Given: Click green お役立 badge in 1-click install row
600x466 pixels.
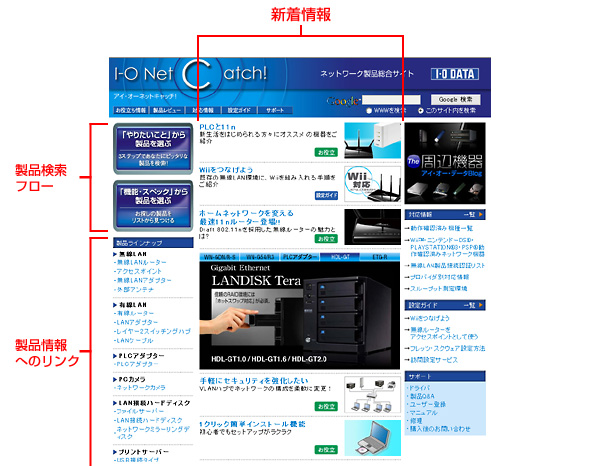Looking at the screenshot, I should [326, 450].
